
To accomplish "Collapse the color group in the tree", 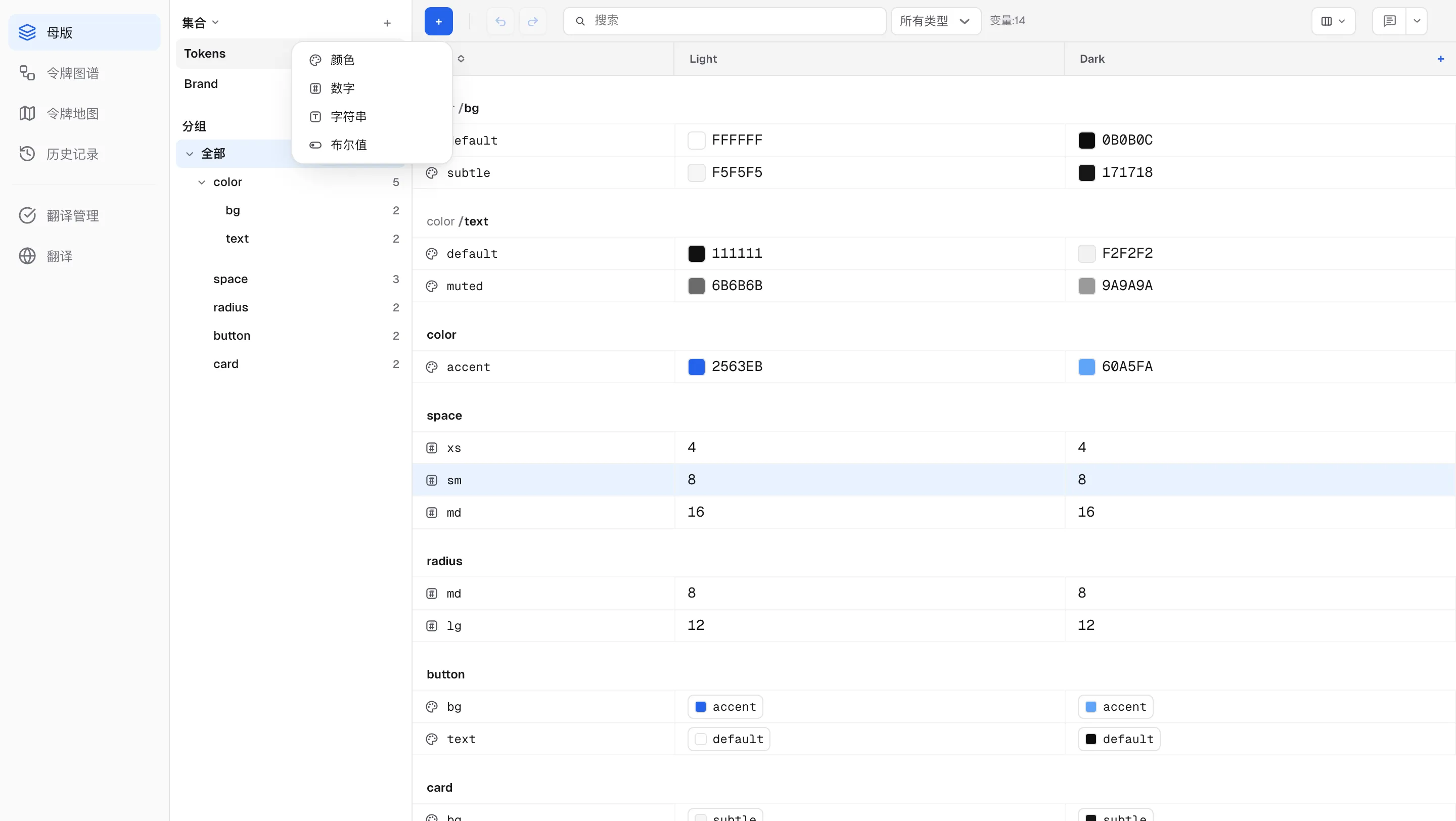I will (202, 182).
